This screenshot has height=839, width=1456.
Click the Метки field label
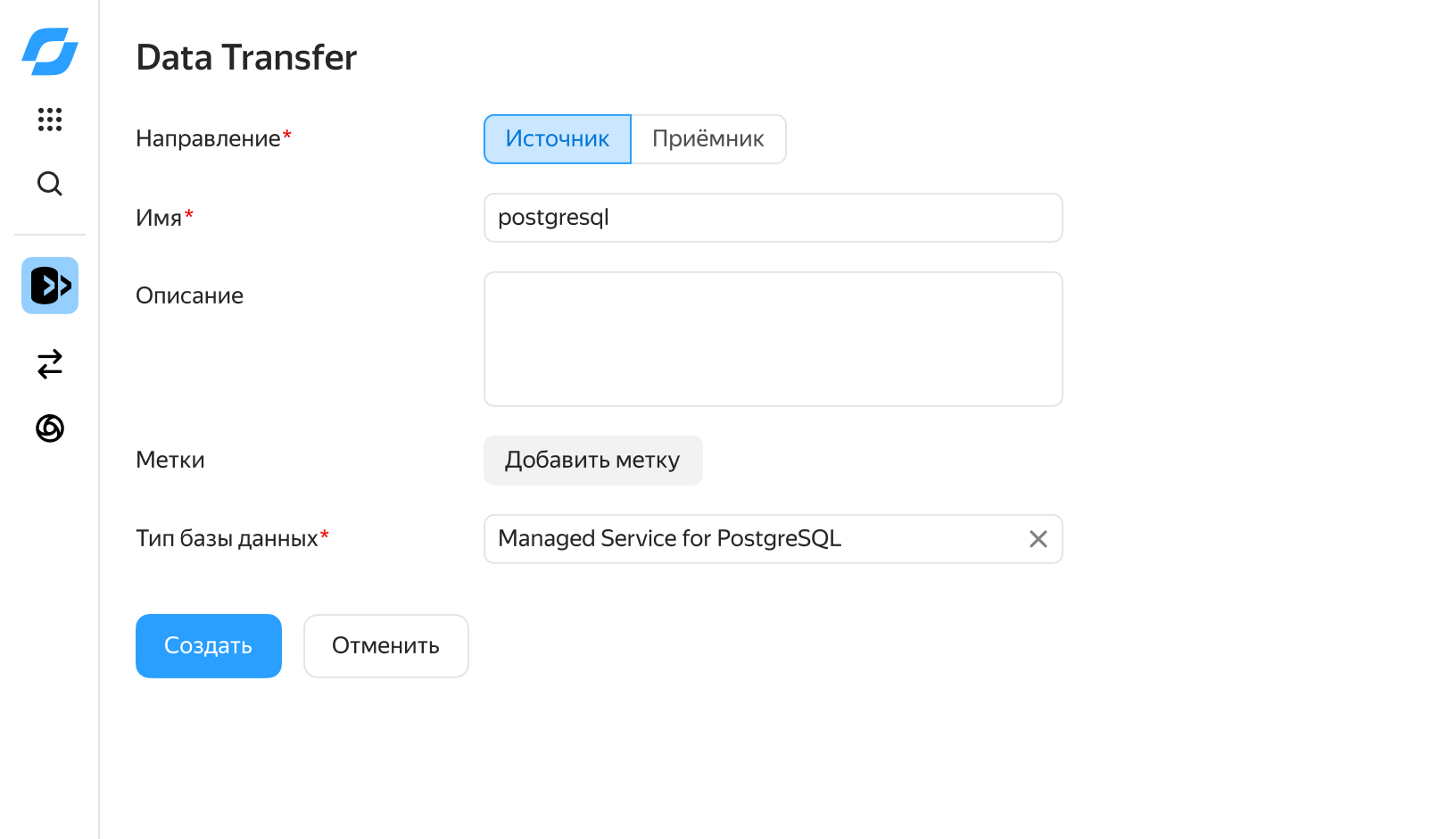click(x=170, y=461)
